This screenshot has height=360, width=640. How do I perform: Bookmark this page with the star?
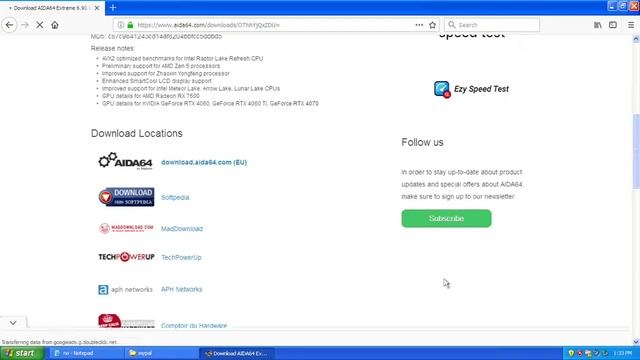[433, 25]
